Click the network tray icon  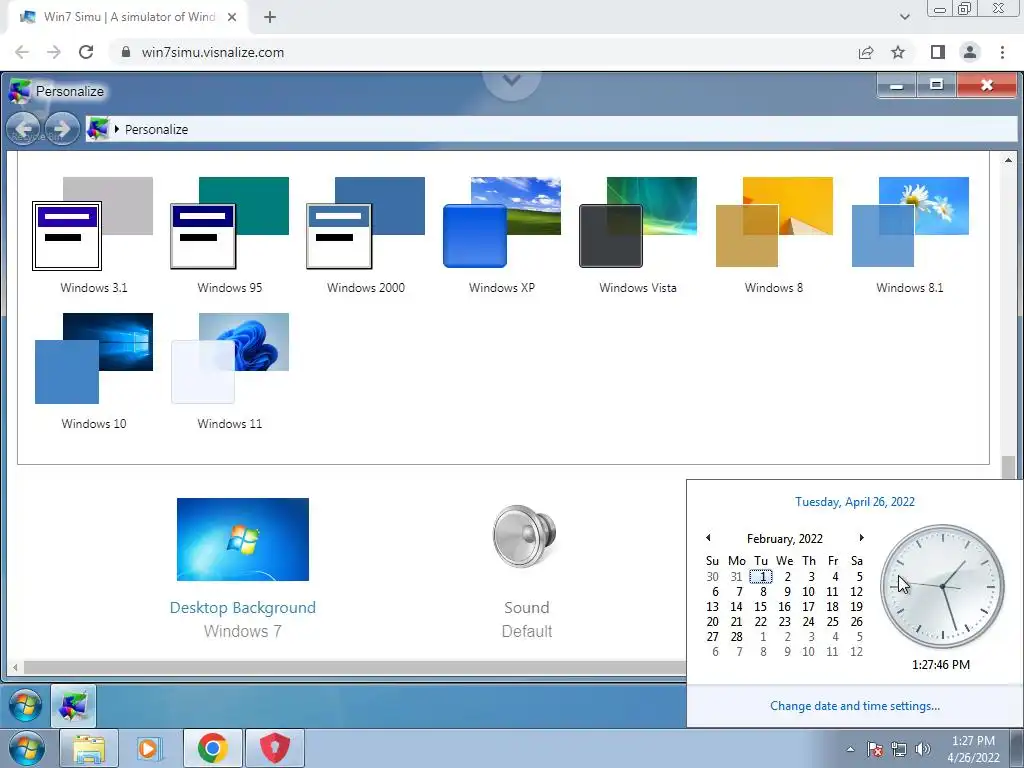coord(899,749)
